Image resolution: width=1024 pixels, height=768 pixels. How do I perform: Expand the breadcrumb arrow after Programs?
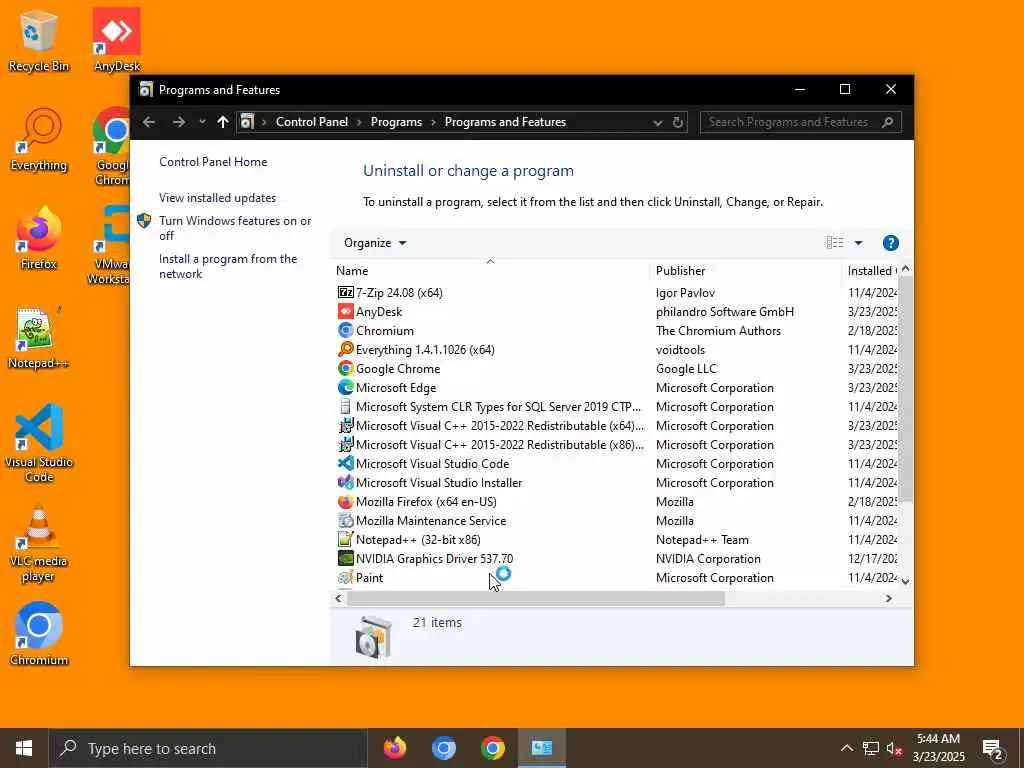pos(433,122)
